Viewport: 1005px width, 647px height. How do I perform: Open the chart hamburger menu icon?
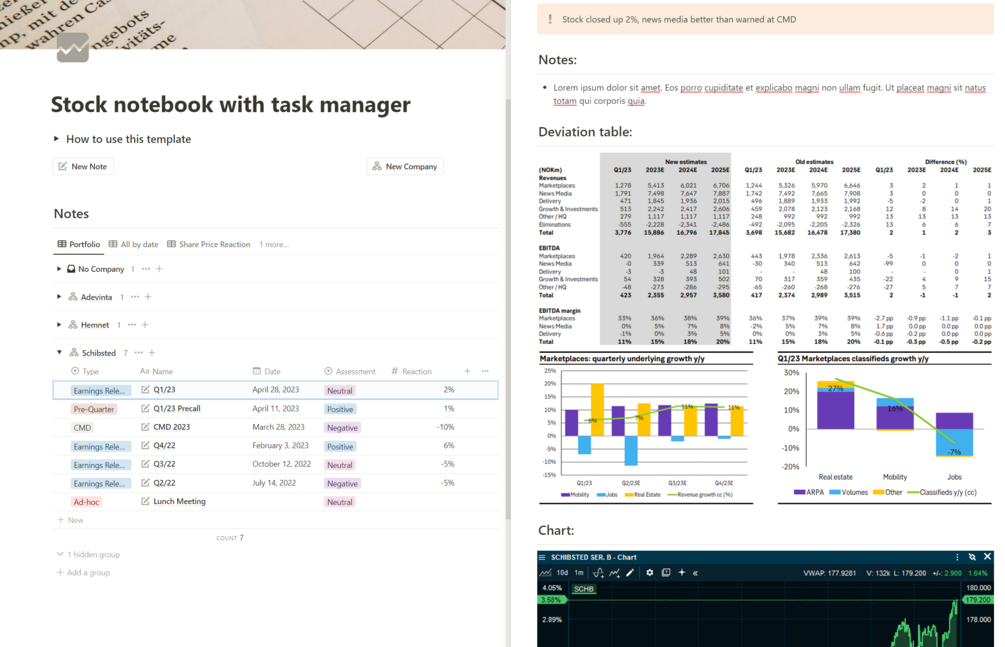tap(542, 557)
